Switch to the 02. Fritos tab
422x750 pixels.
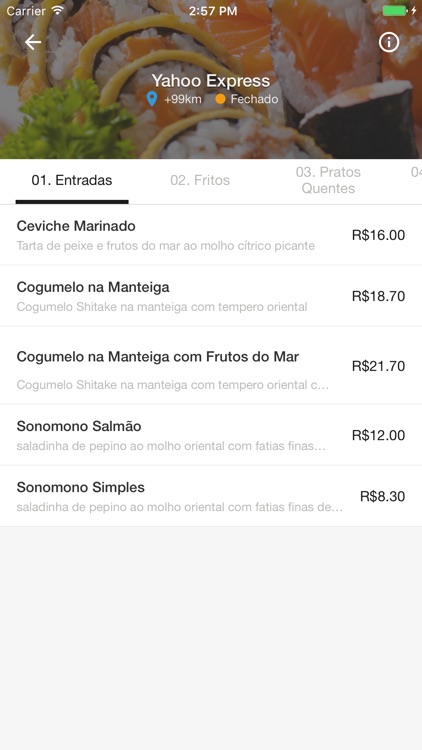point(200,180)
